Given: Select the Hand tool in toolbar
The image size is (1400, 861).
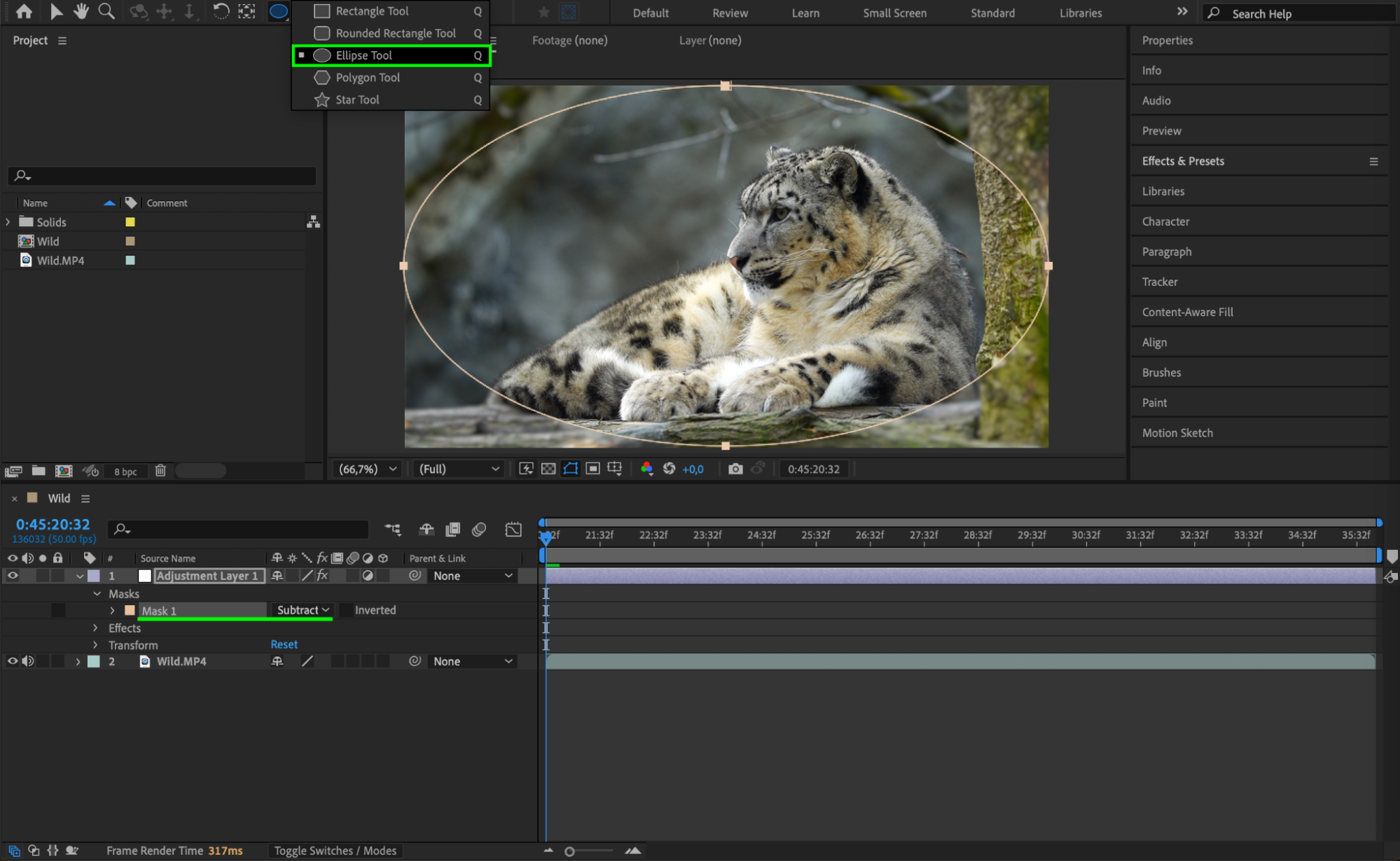Looking at the screenshot, I should tap(81, 11).
